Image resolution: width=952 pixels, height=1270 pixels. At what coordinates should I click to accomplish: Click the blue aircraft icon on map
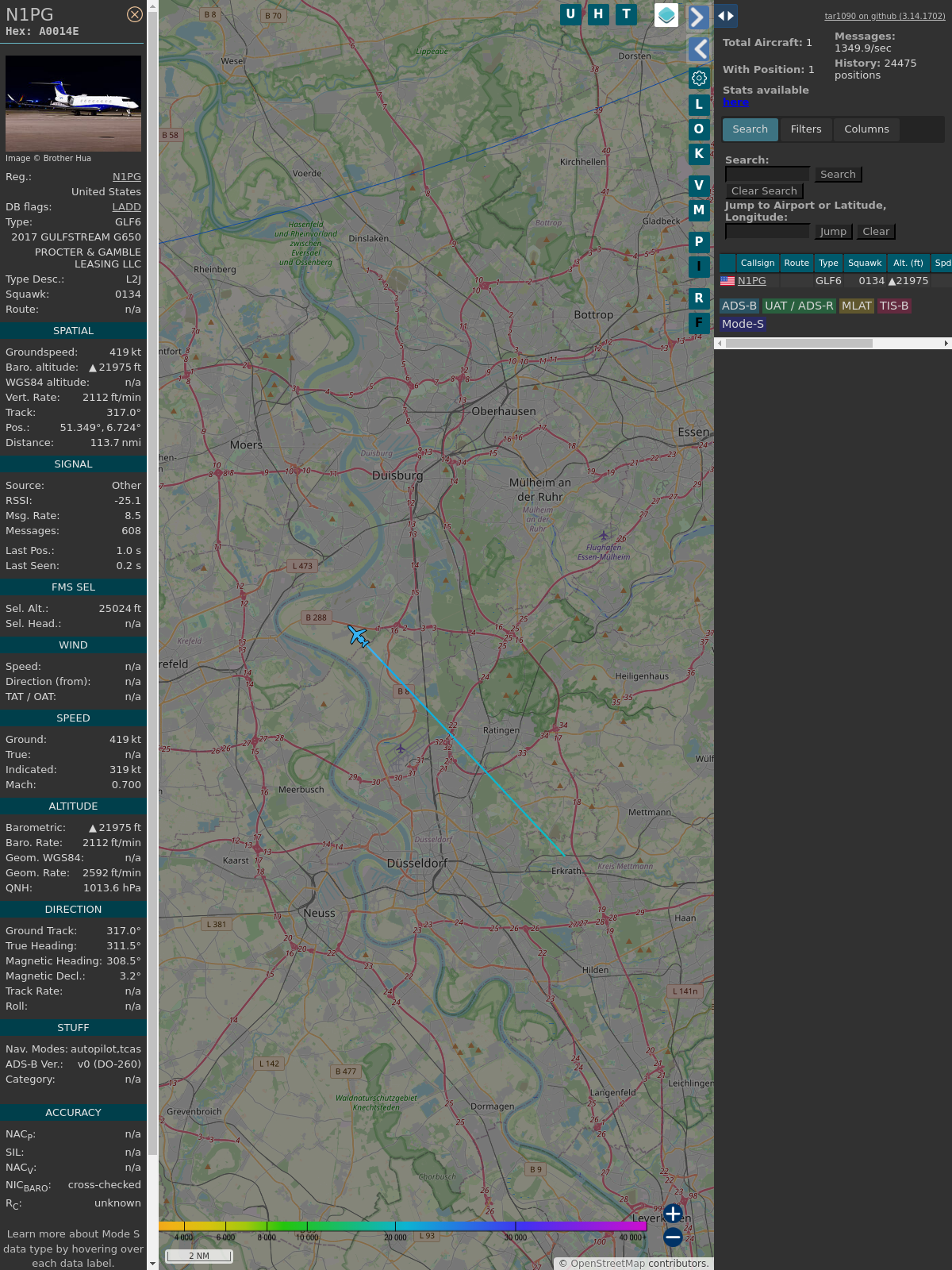tap(358, 636)
